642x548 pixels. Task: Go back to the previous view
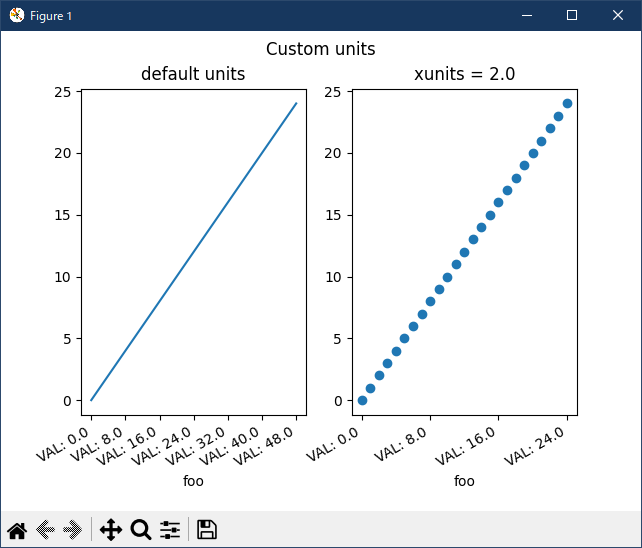(45, 530)
